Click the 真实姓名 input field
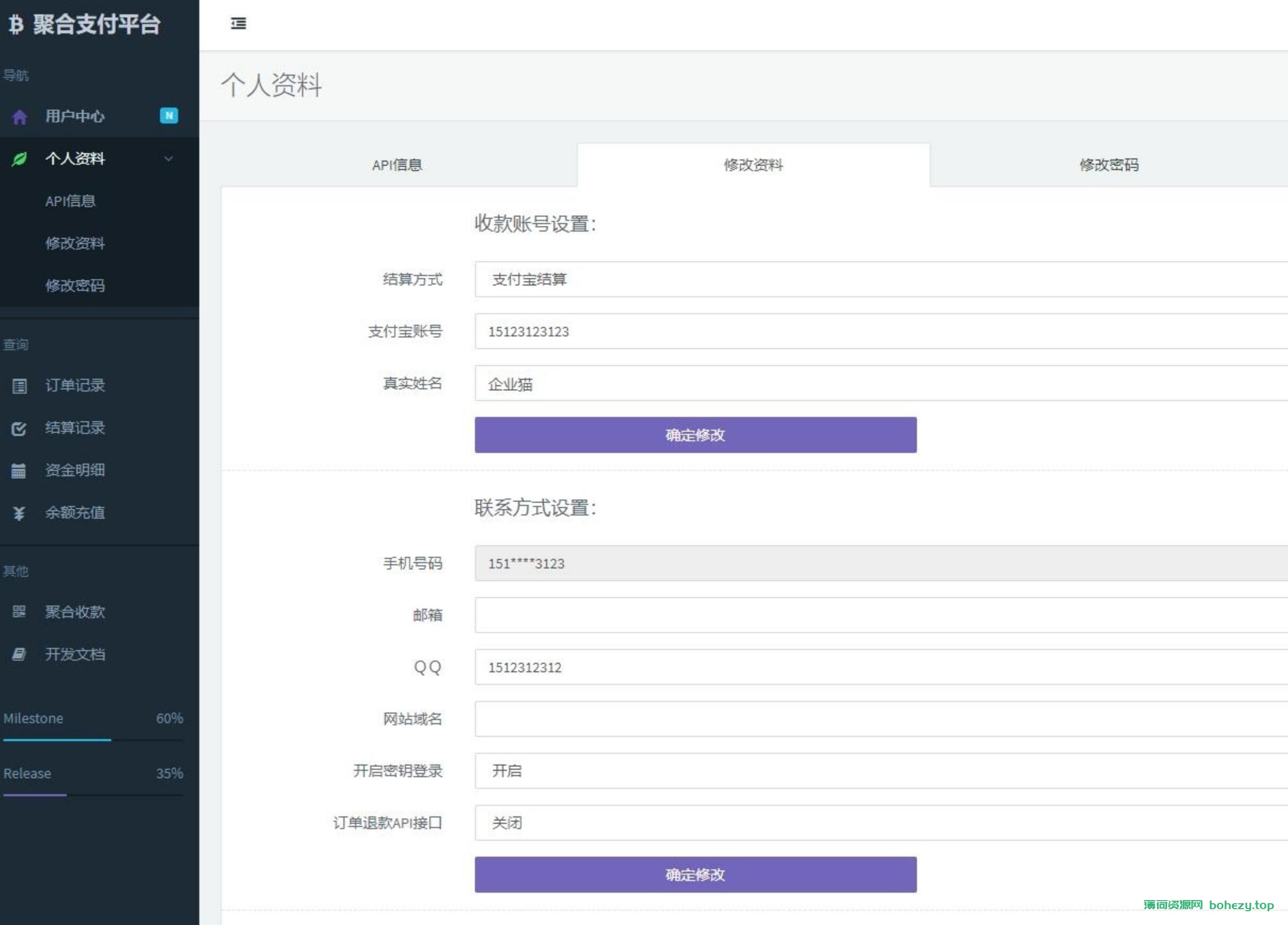The height and width of the screenshot is (925, 1288). tap(881, 384)
